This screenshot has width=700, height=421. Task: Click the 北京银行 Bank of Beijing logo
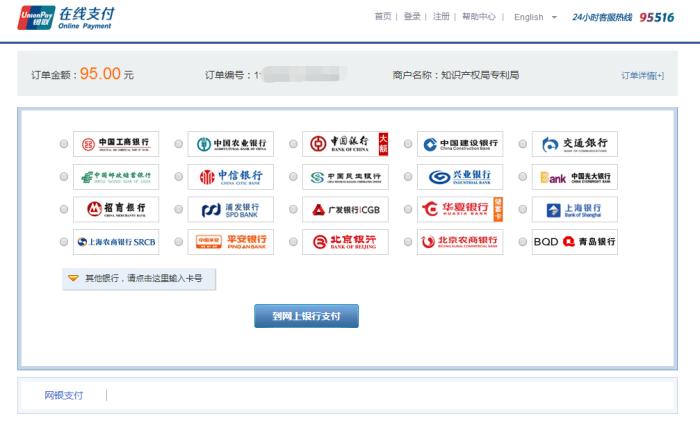coord(346,242)
